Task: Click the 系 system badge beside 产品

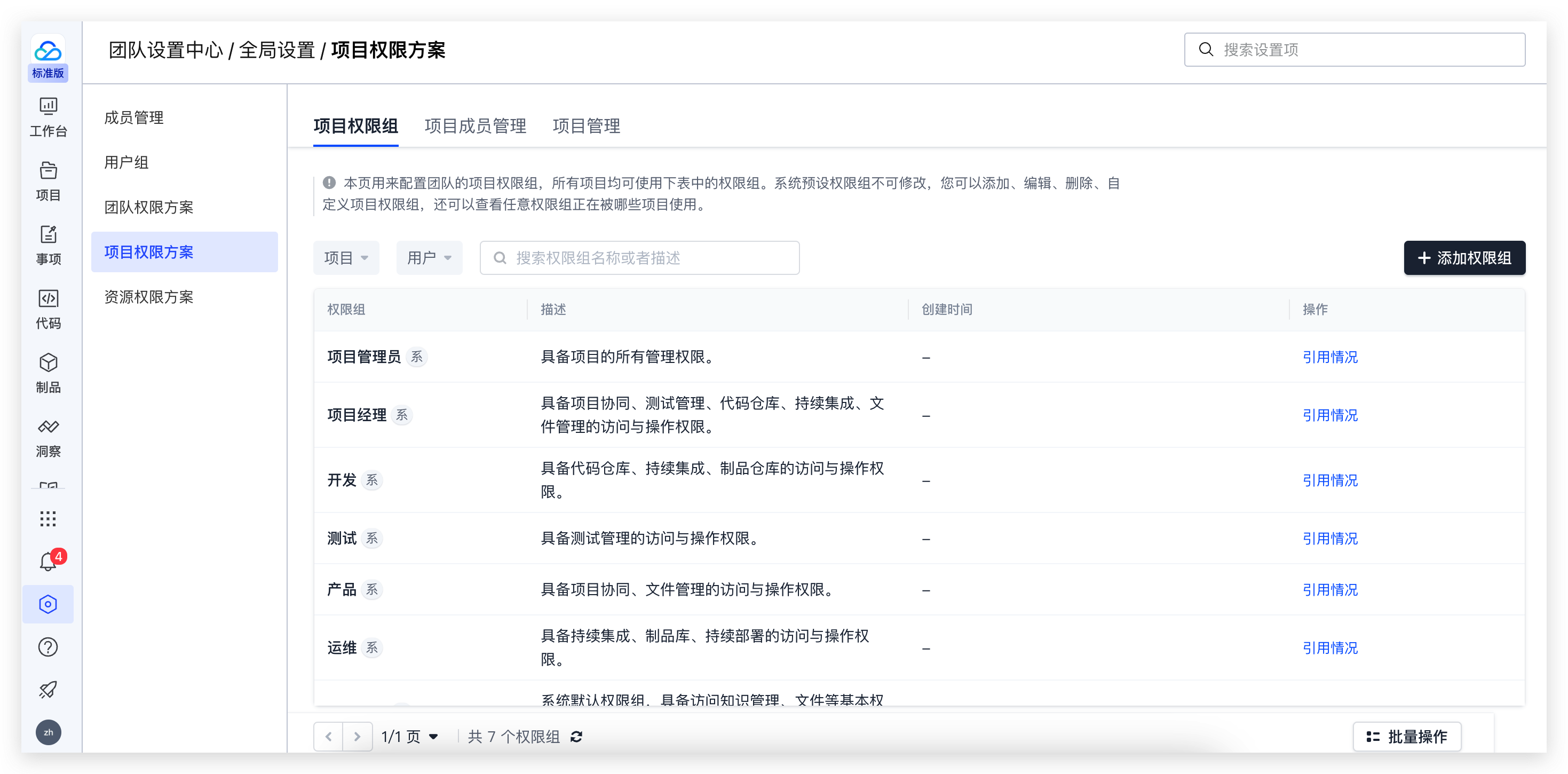Action: [x=372, y=589]
